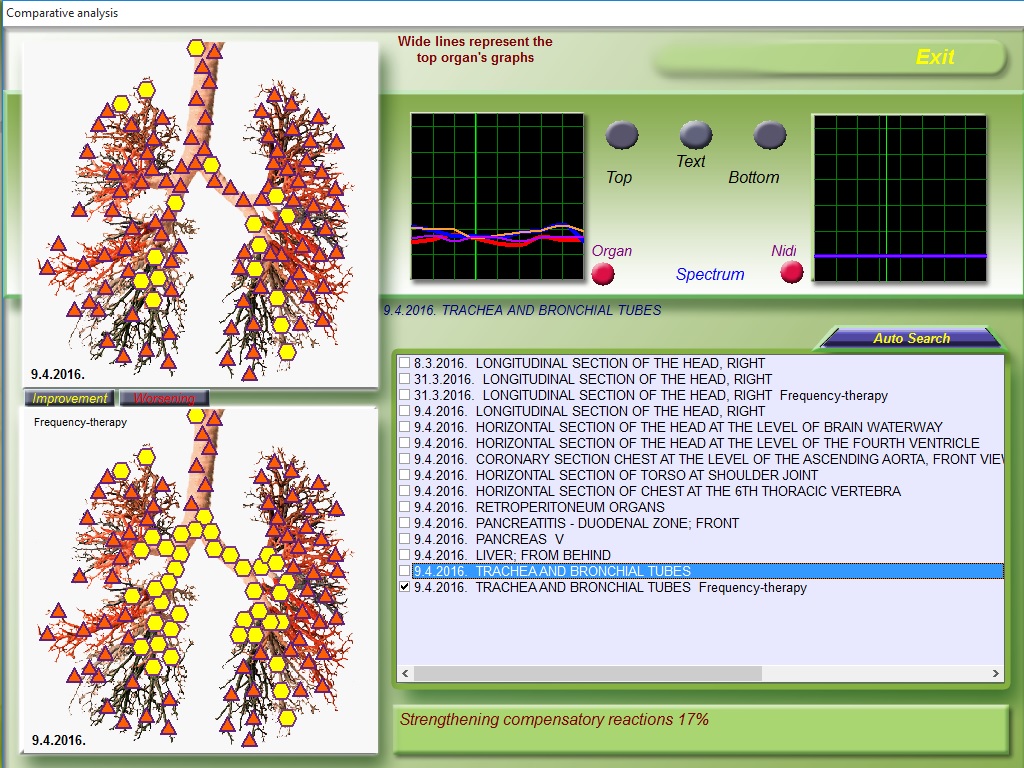Check the highlighted TRACHEA AND BRONCHIAL TUBES box
This screenshot has height=768, width=1024.
405,571
